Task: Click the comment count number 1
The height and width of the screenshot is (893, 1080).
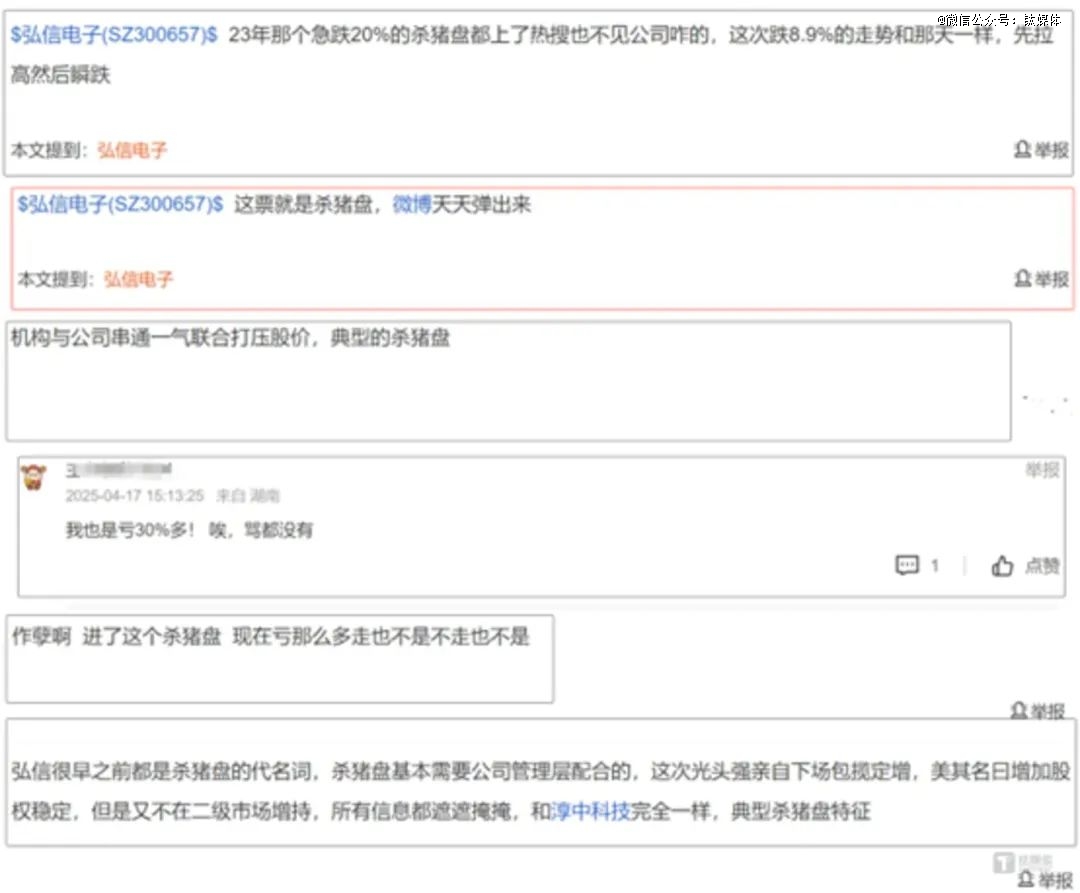Action: click(x=932, y=565)
